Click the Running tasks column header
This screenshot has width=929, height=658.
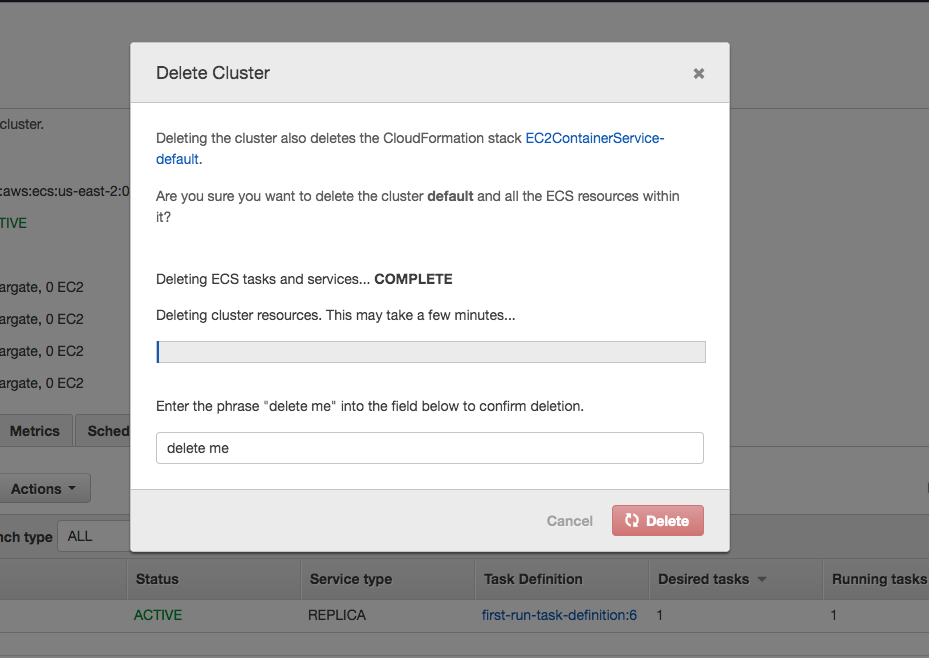[x=879, y=579]
